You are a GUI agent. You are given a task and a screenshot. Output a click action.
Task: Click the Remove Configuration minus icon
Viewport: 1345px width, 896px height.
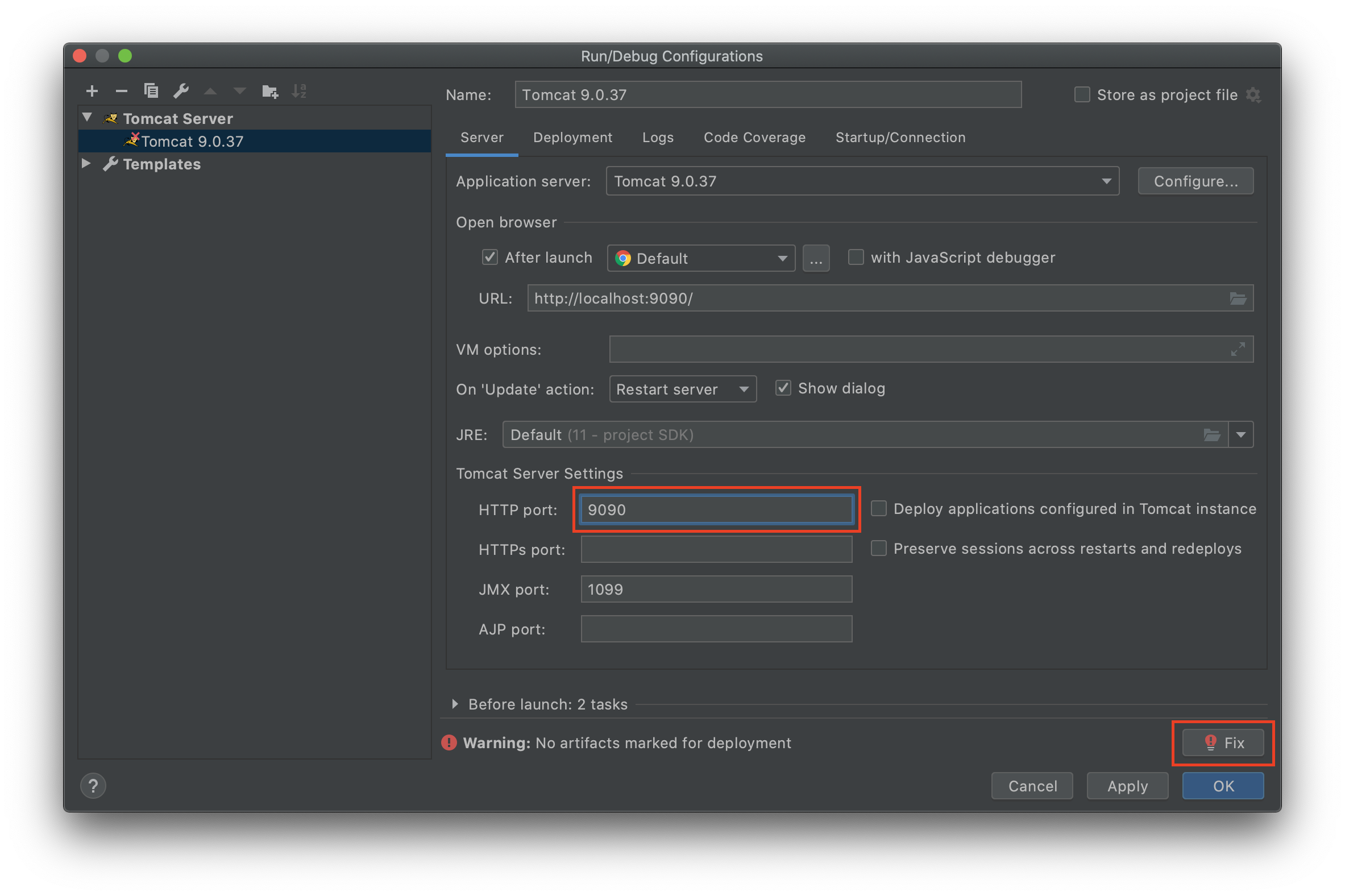tap(122, 91)
